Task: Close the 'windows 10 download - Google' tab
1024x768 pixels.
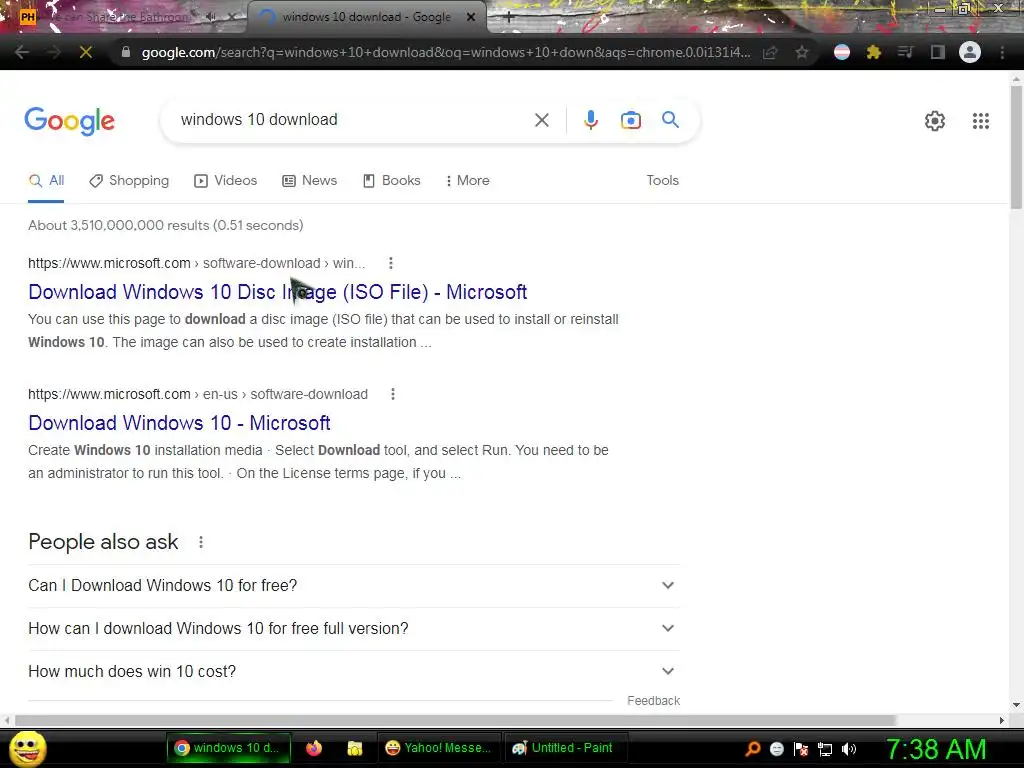Action: click(x=471, y=18)
